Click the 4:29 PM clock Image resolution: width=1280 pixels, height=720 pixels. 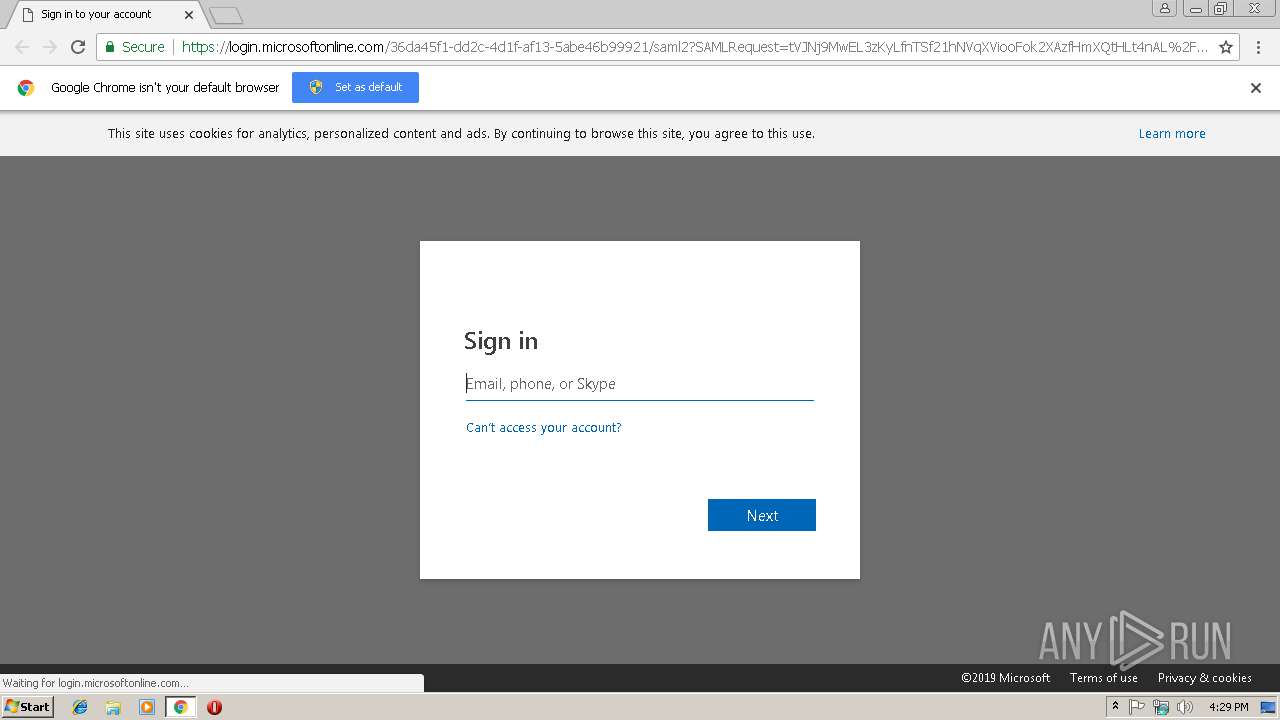tap(1228, 707)
